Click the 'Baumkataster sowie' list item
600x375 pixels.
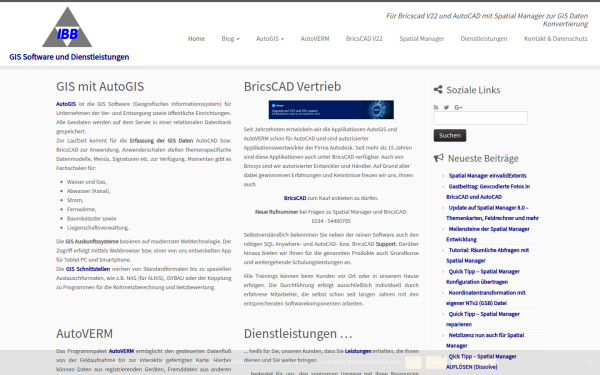(x=91, y=219)
